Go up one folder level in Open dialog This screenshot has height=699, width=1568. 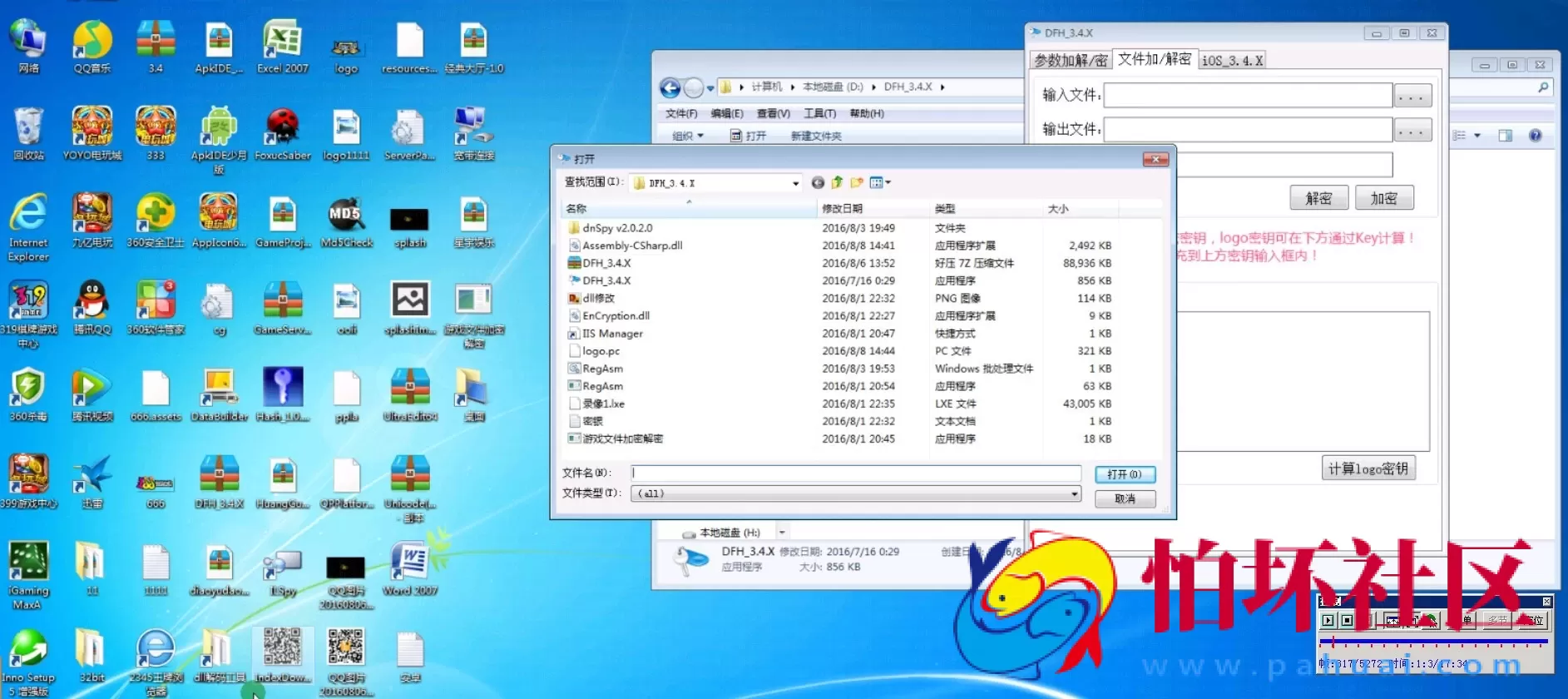coord(837,183)
